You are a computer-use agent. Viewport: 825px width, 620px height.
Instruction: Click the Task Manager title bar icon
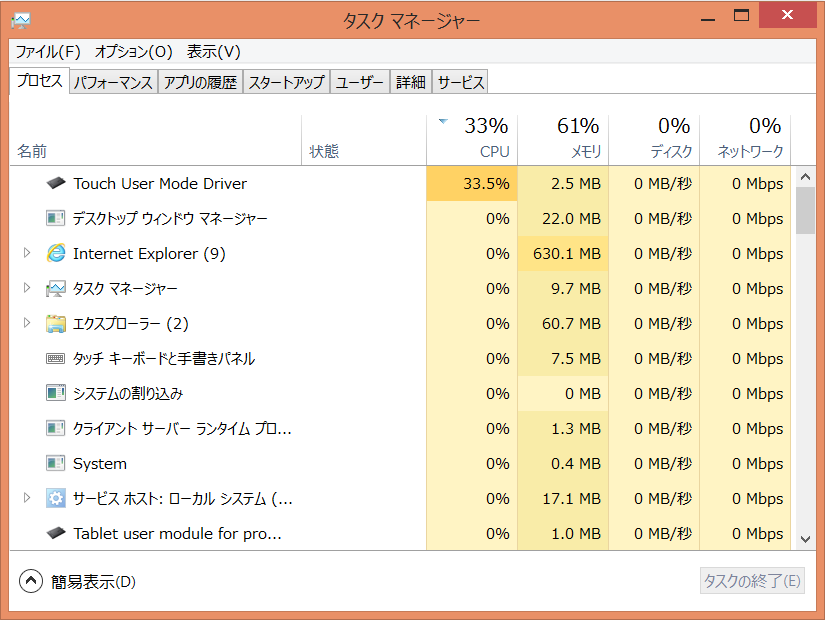click(21, 21)
